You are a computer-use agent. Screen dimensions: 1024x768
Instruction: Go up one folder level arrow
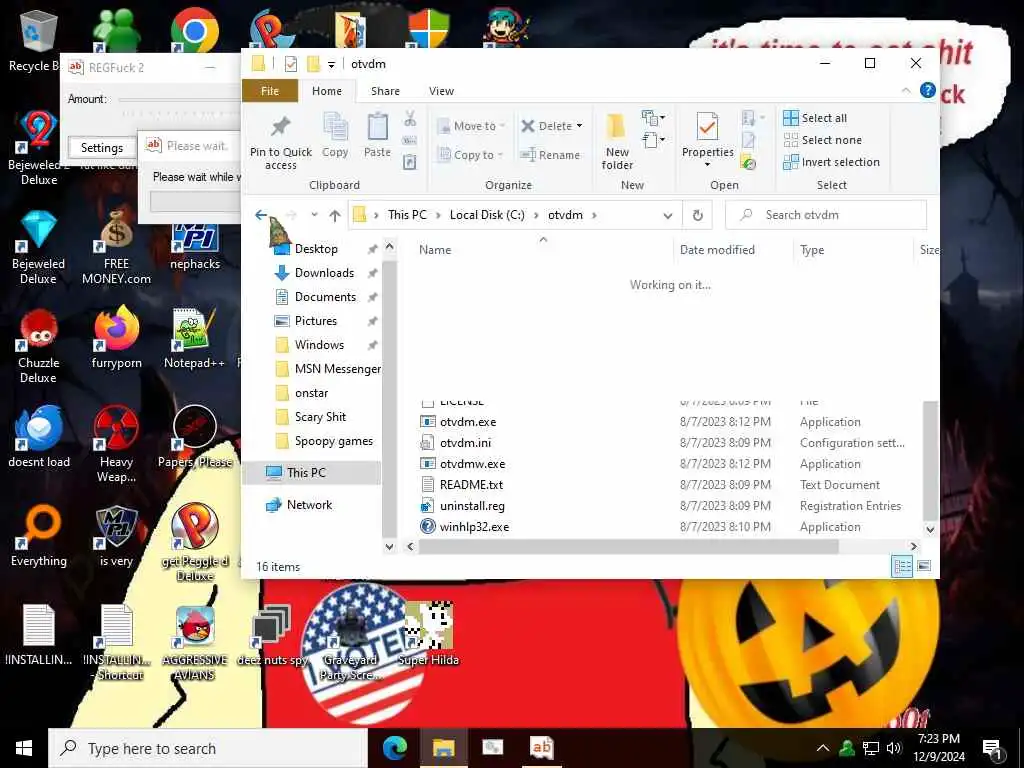(x=335, y=216)
